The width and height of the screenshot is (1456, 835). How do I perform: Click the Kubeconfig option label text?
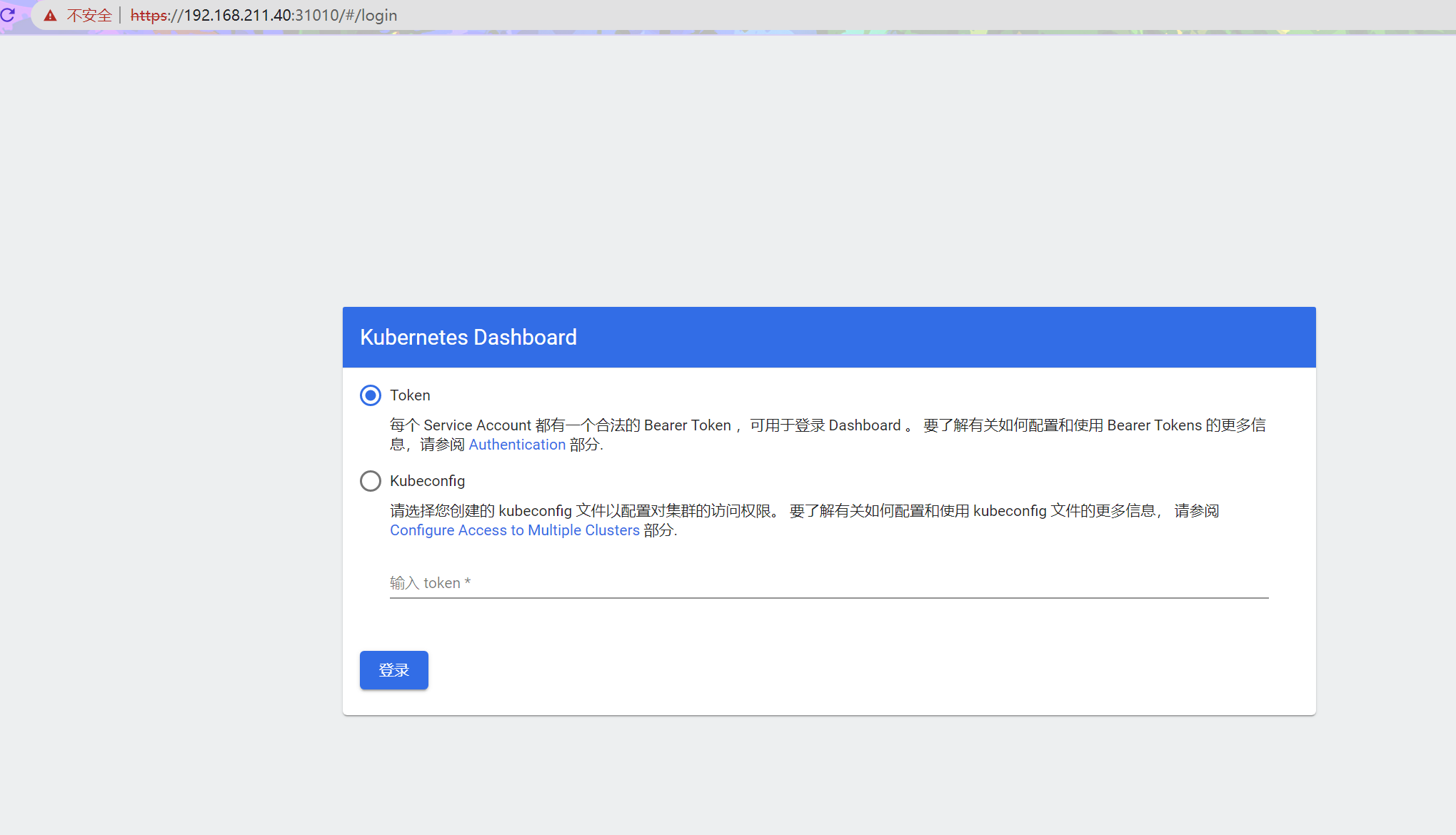pos(427,481)
